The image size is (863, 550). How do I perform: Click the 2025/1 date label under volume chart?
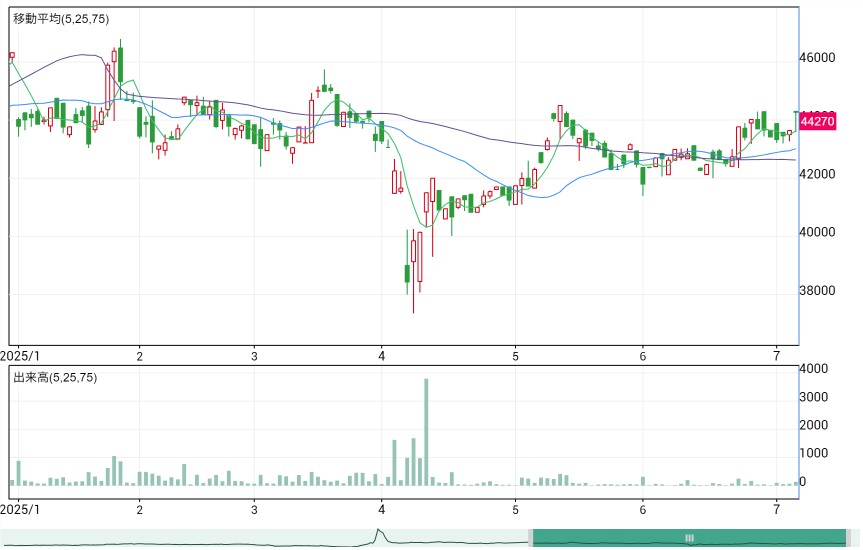coord(20,510)
